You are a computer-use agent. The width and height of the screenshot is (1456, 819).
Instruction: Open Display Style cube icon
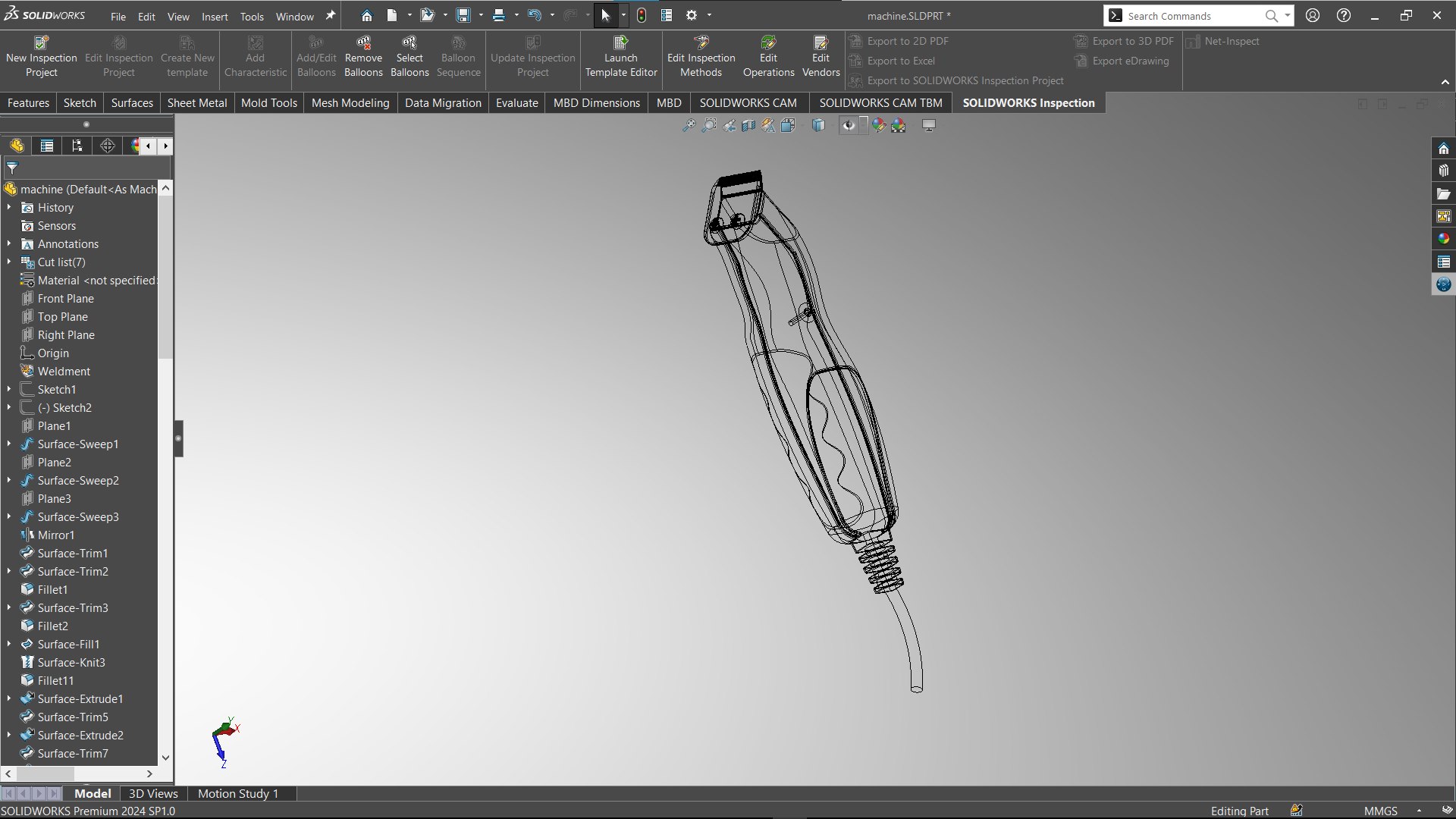click(818, 125)
